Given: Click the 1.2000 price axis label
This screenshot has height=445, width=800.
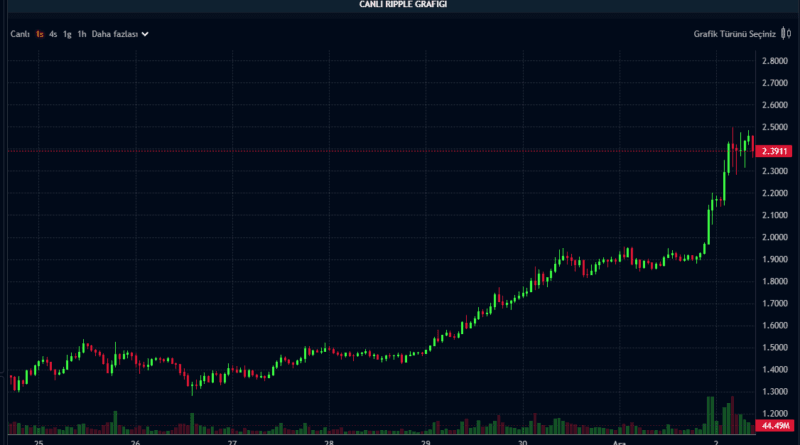Looking at the screenshot, I should tap(774, 414).
